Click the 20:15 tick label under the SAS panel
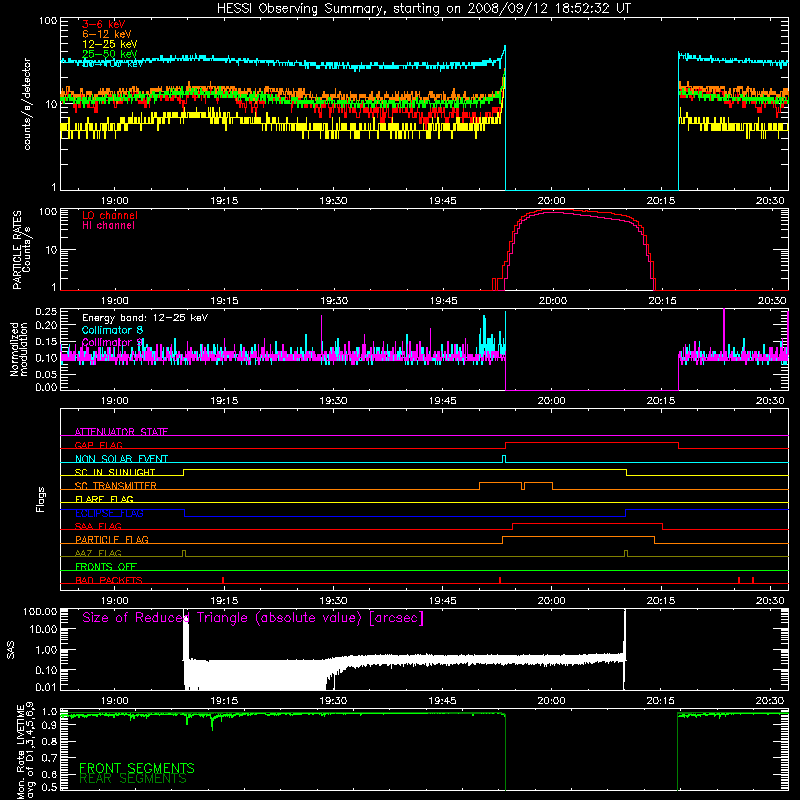 coord(661,701)
